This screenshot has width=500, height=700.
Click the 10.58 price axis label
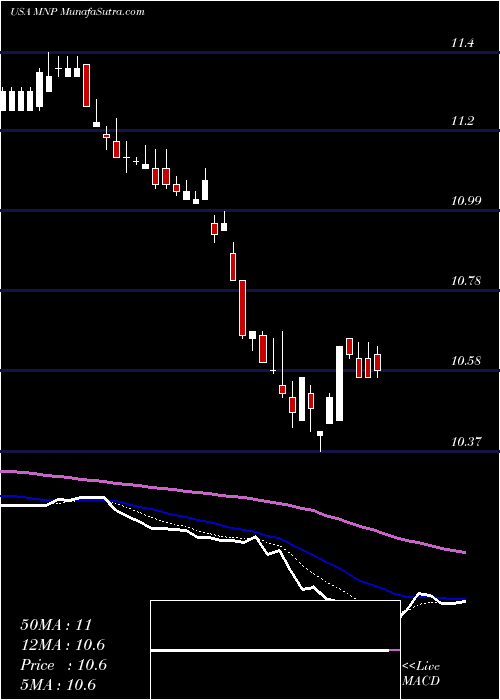click(466, 361)
